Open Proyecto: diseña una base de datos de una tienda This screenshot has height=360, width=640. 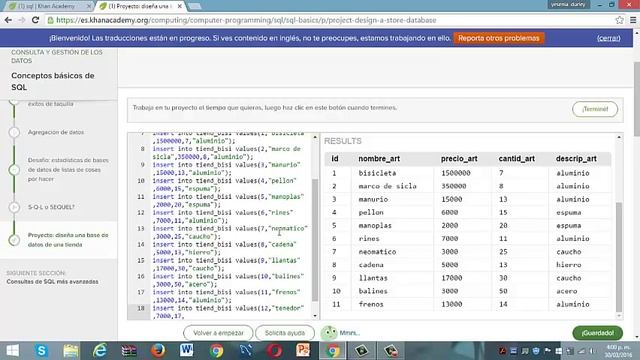pyautogui.click(x=68, y=240)
